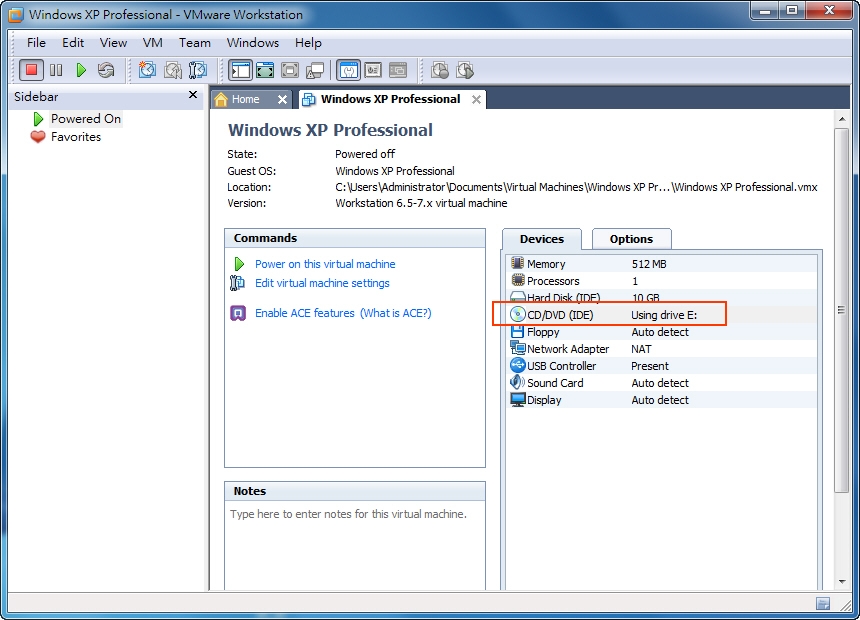Select the Appliance view toolbar icon
The width and height of the screenshot is (860, 620).
pos(373,70)
